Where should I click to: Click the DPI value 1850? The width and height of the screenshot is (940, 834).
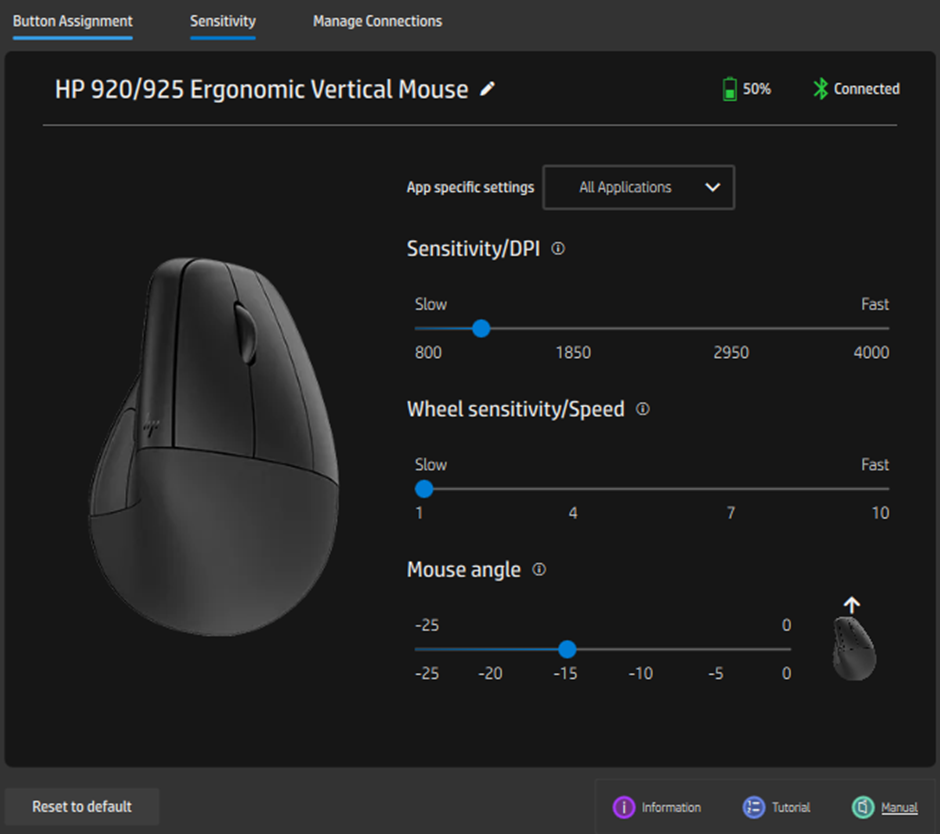click(573, 353)
